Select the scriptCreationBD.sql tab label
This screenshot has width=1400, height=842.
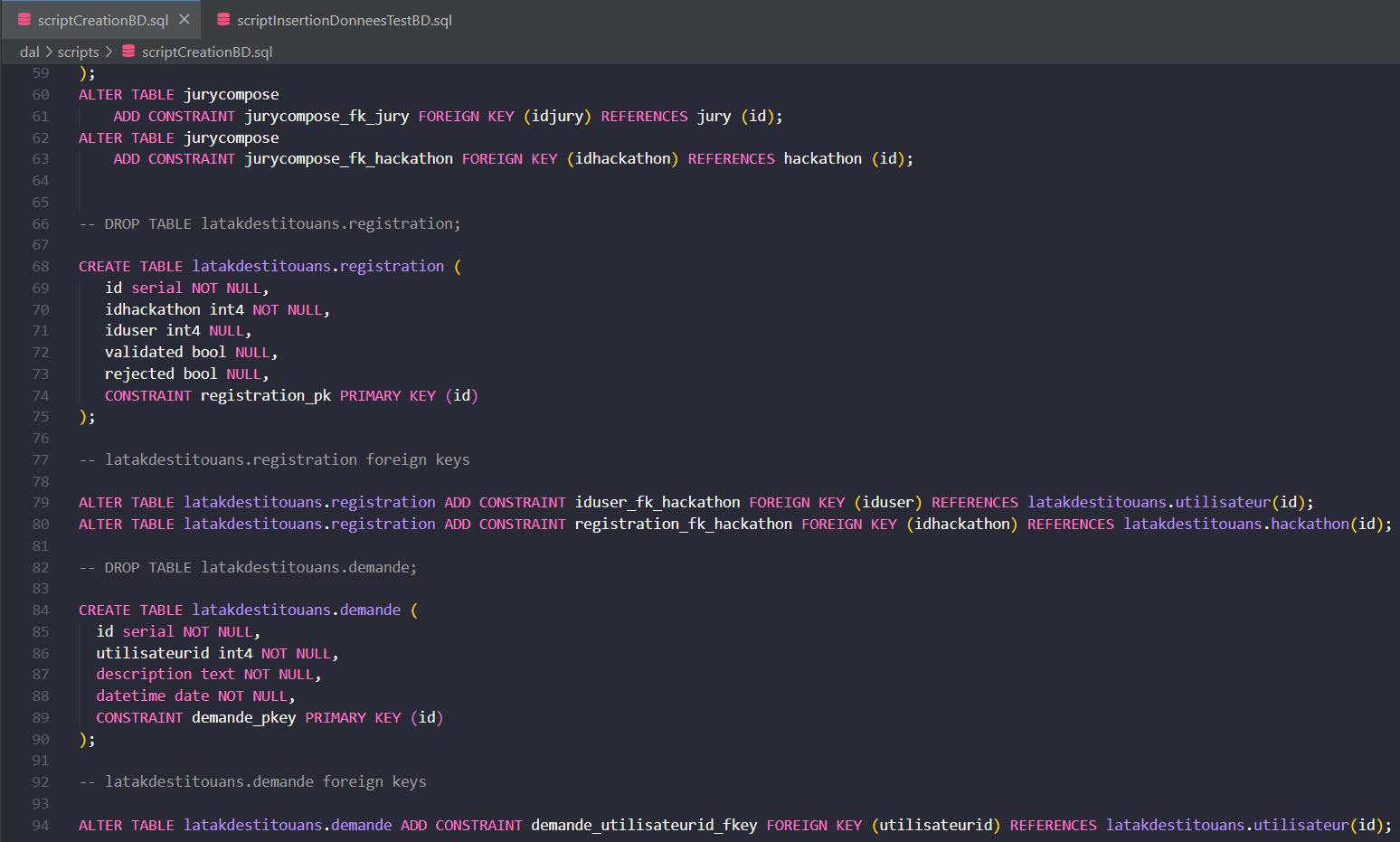pos(102,20)
